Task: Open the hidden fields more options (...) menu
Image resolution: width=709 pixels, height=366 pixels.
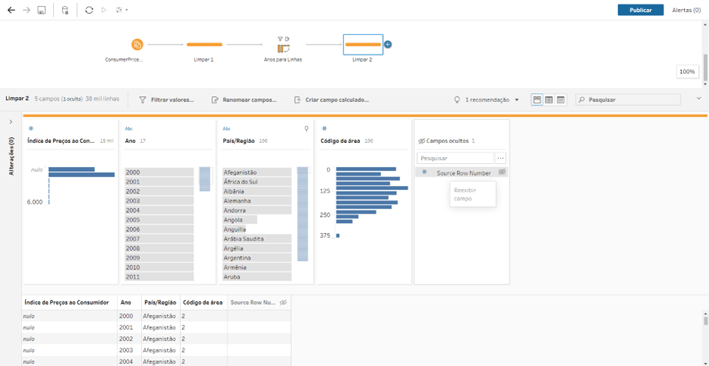Action: (x=500, y=158)
